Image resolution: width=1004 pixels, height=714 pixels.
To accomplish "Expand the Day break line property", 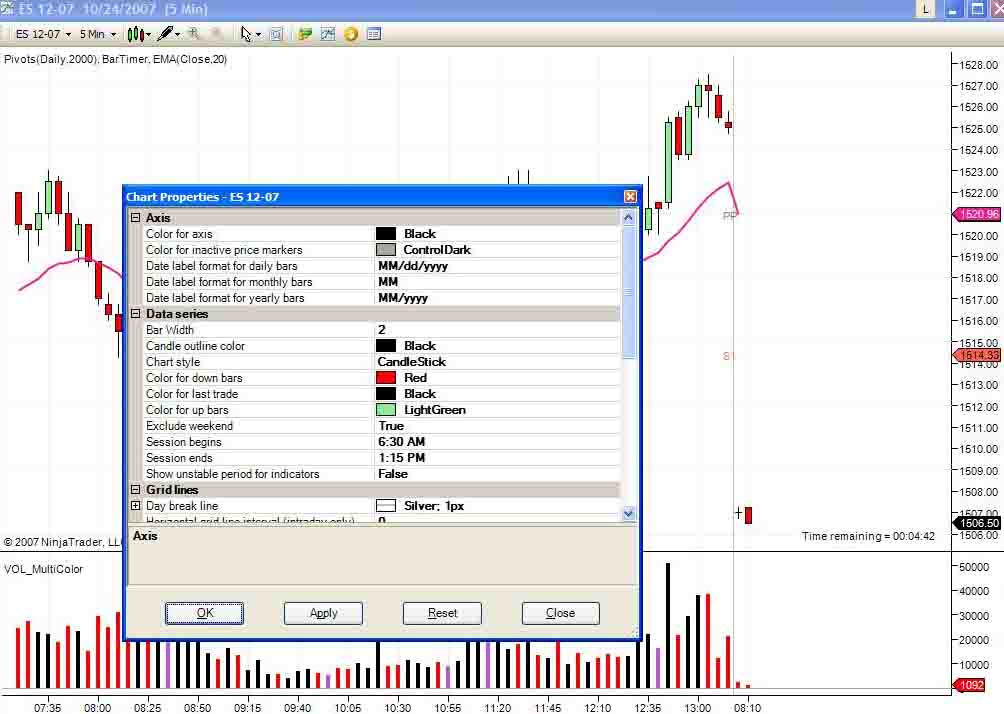I will pos(136,506).
